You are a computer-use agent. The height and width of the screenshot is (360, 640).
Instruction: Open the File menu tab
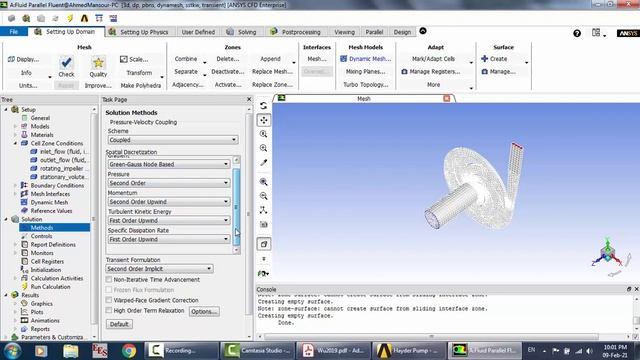click(14, 32)
